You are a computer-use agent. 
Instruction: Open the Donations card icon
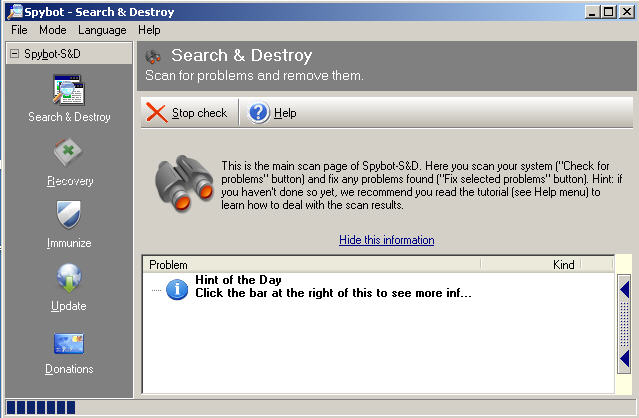point(68,343)
